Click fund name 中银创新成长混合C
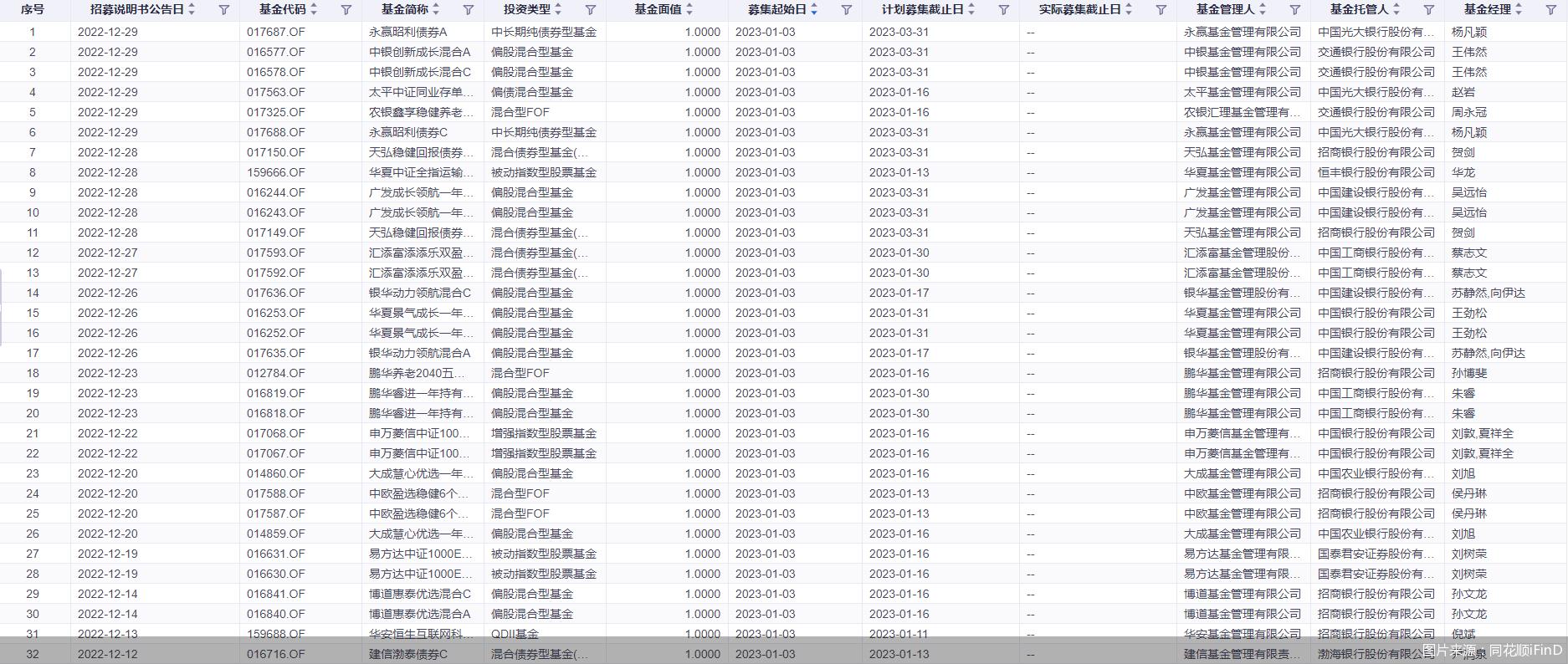Viewport: 1568px width, 664px height. (x=420, y=72)
